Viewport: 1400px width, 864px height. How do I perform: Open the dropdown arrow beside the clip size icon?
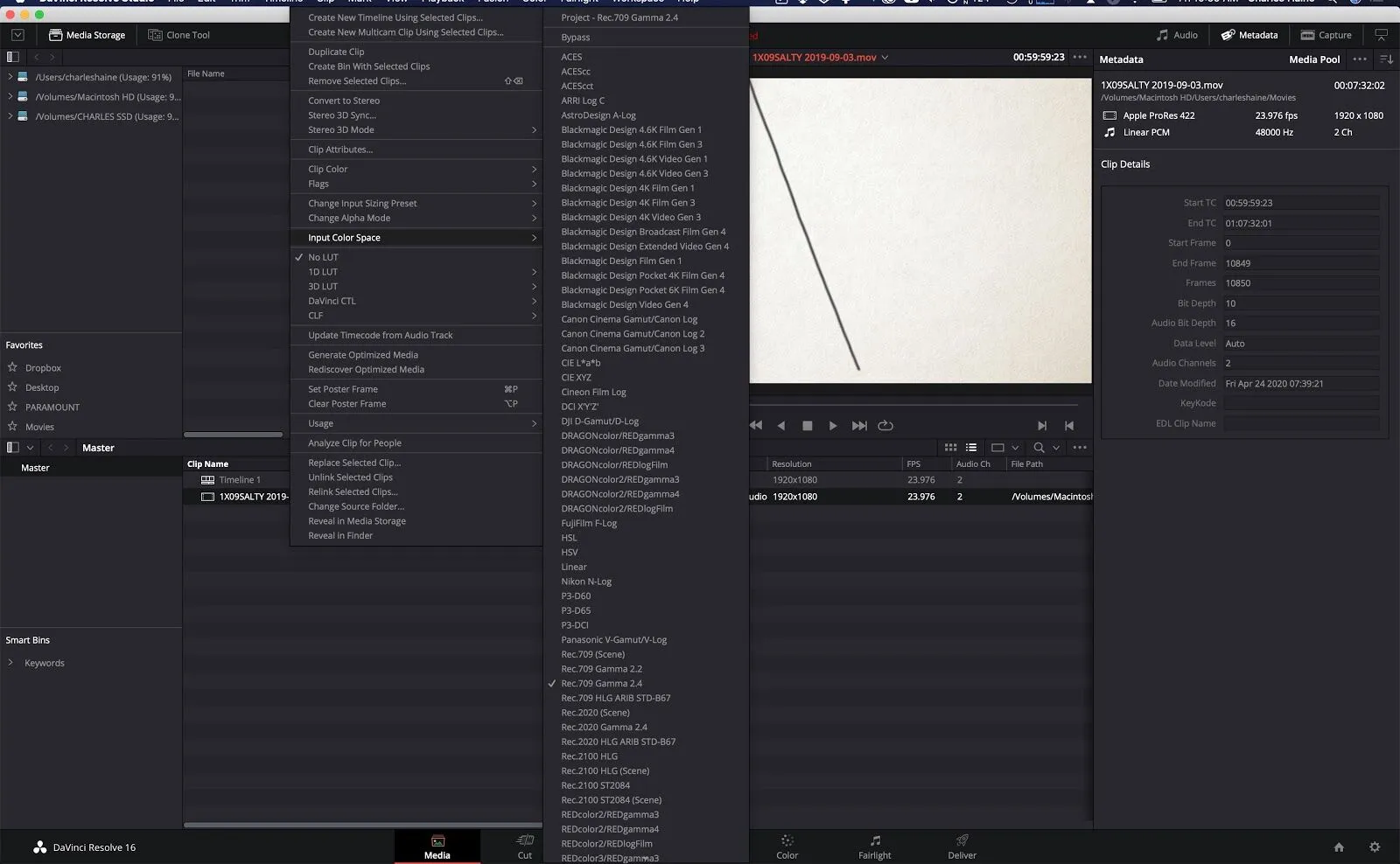(x=1015, y=448)
